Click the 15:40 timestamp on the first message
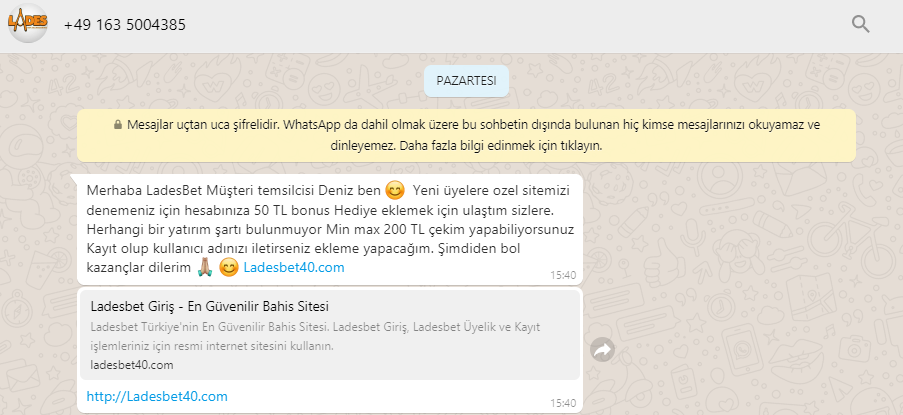 pos(563,275)
